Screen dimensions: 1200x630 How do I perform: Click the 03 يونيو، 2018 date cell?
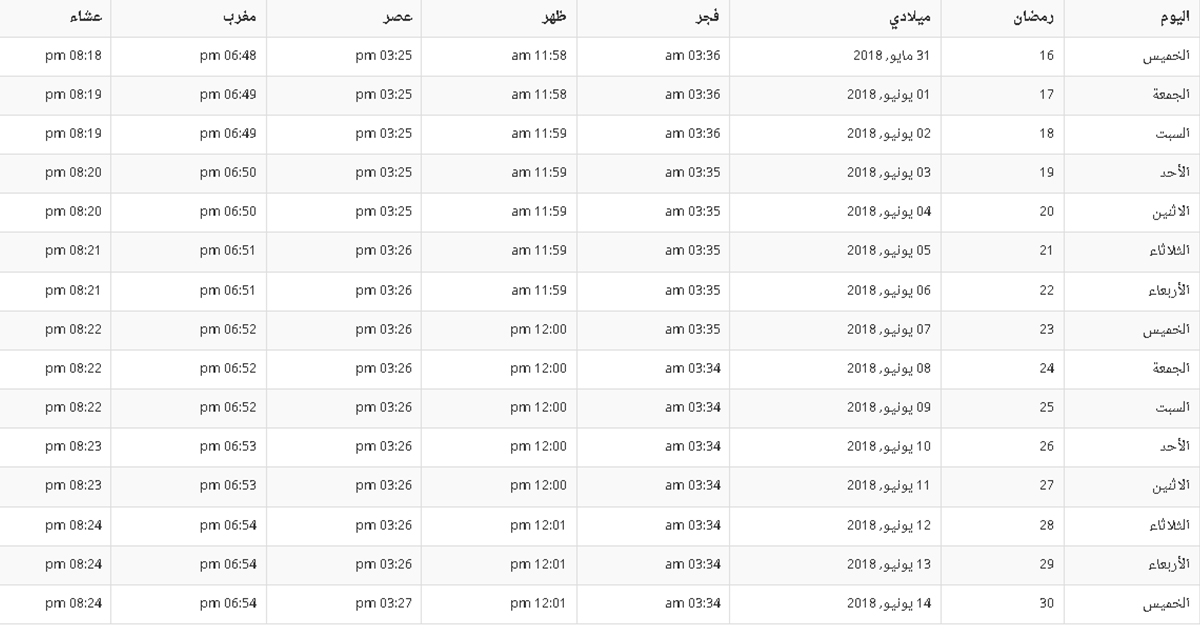click(835, 173)
